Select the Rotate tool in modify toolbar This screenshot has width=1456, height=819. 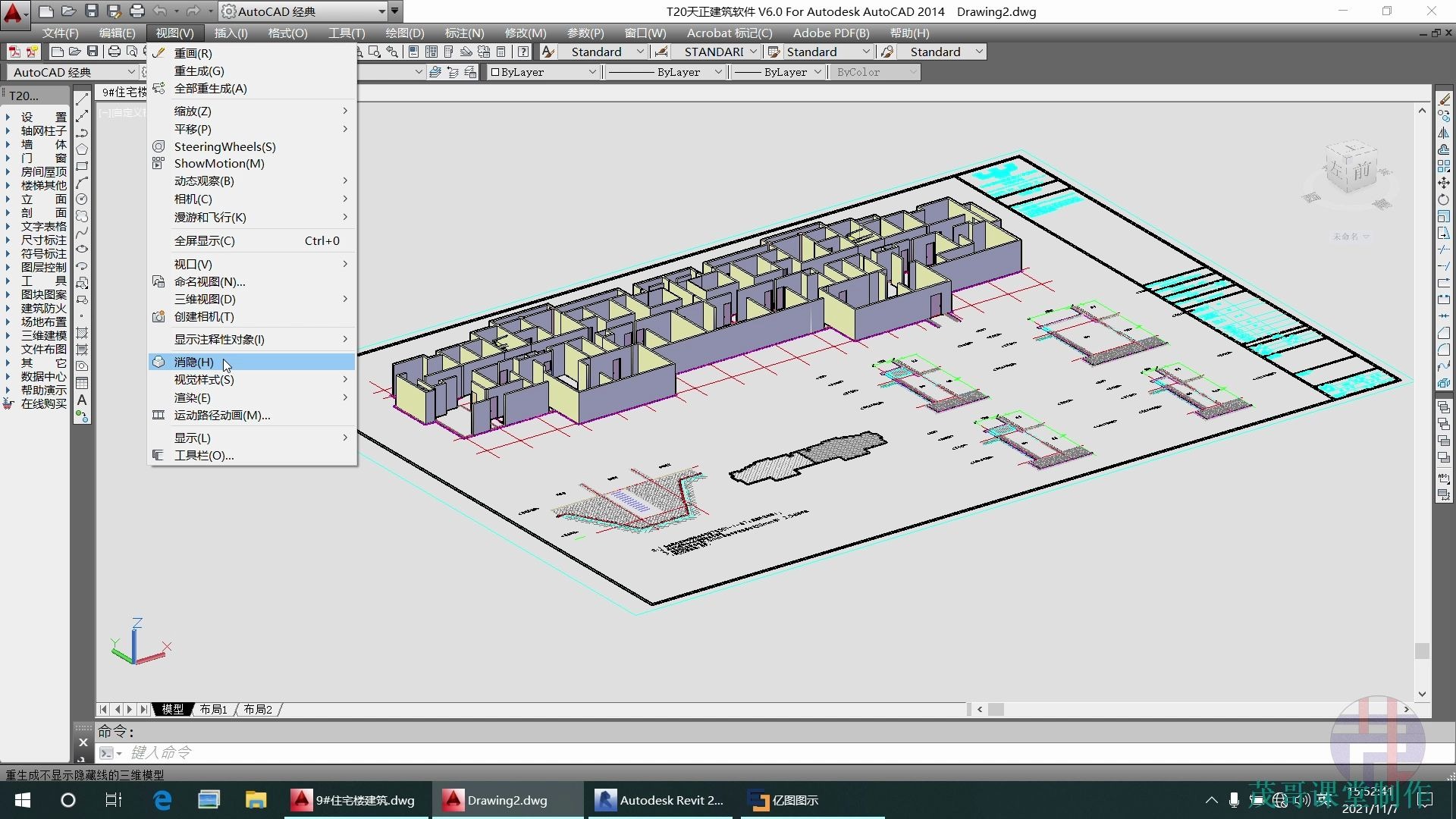click(x=1444, y=199)
